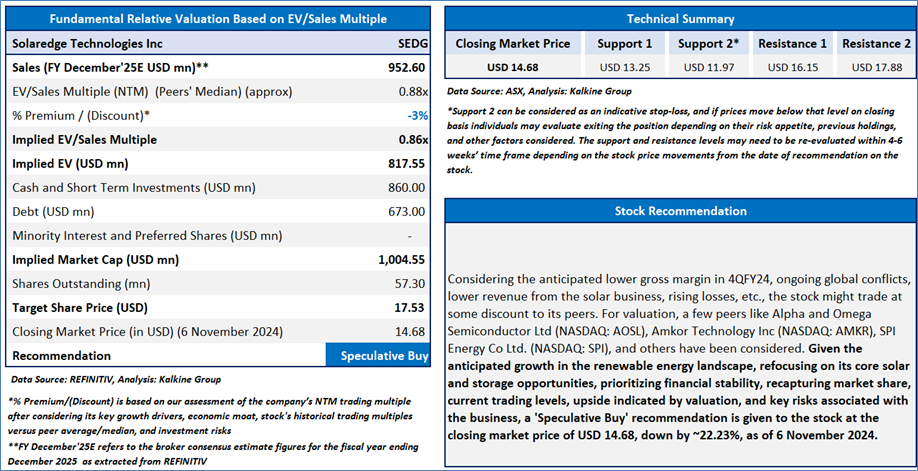This screenshot has width=918, height=471.
Task: Click the 'Implied EV (USD mn)' label
Action: (70, 164)
